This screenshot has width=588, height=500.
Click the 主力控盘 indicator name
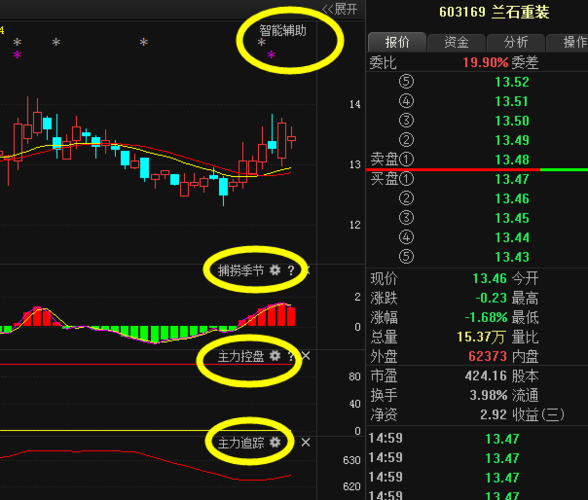click(x=241, y=356)
